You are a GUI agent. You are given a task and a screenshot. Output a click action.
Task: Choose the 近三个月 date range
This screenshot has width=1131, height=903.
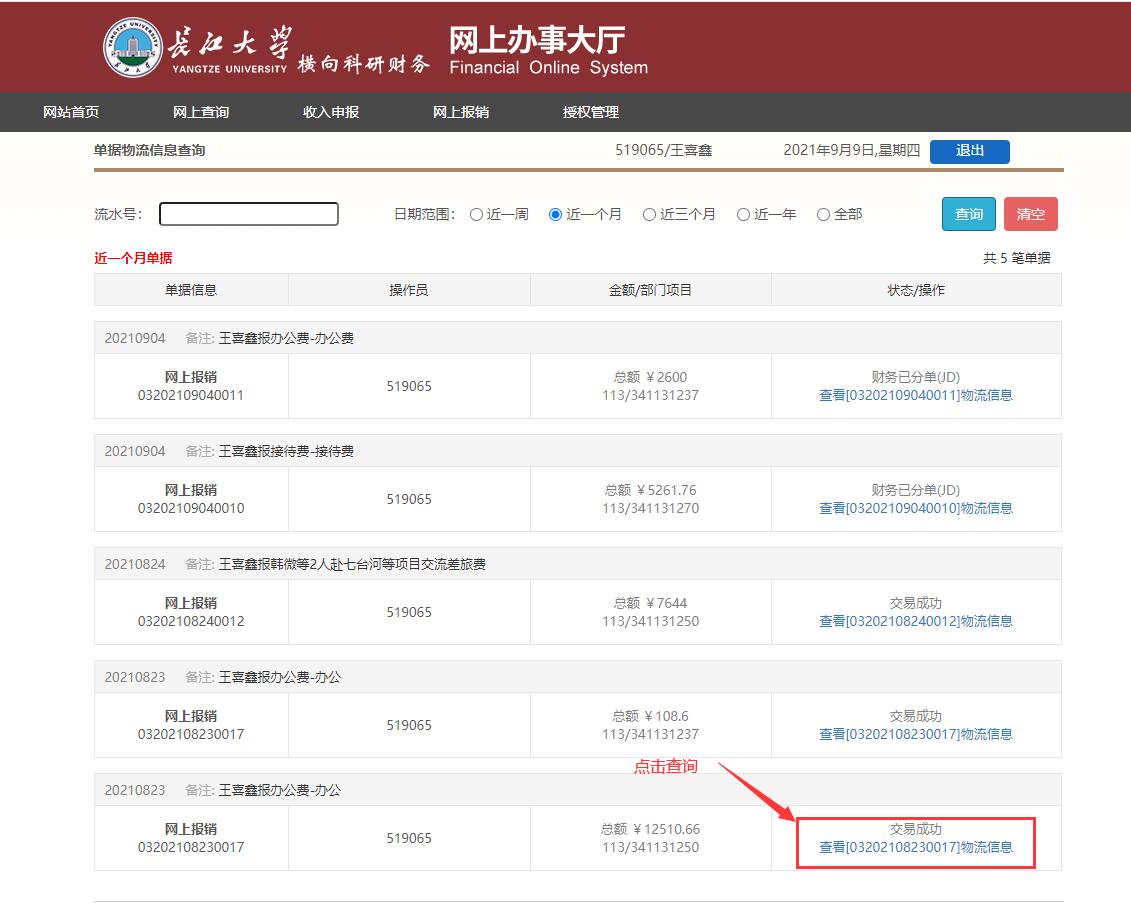pyautogui.click(x=649, y=214)
